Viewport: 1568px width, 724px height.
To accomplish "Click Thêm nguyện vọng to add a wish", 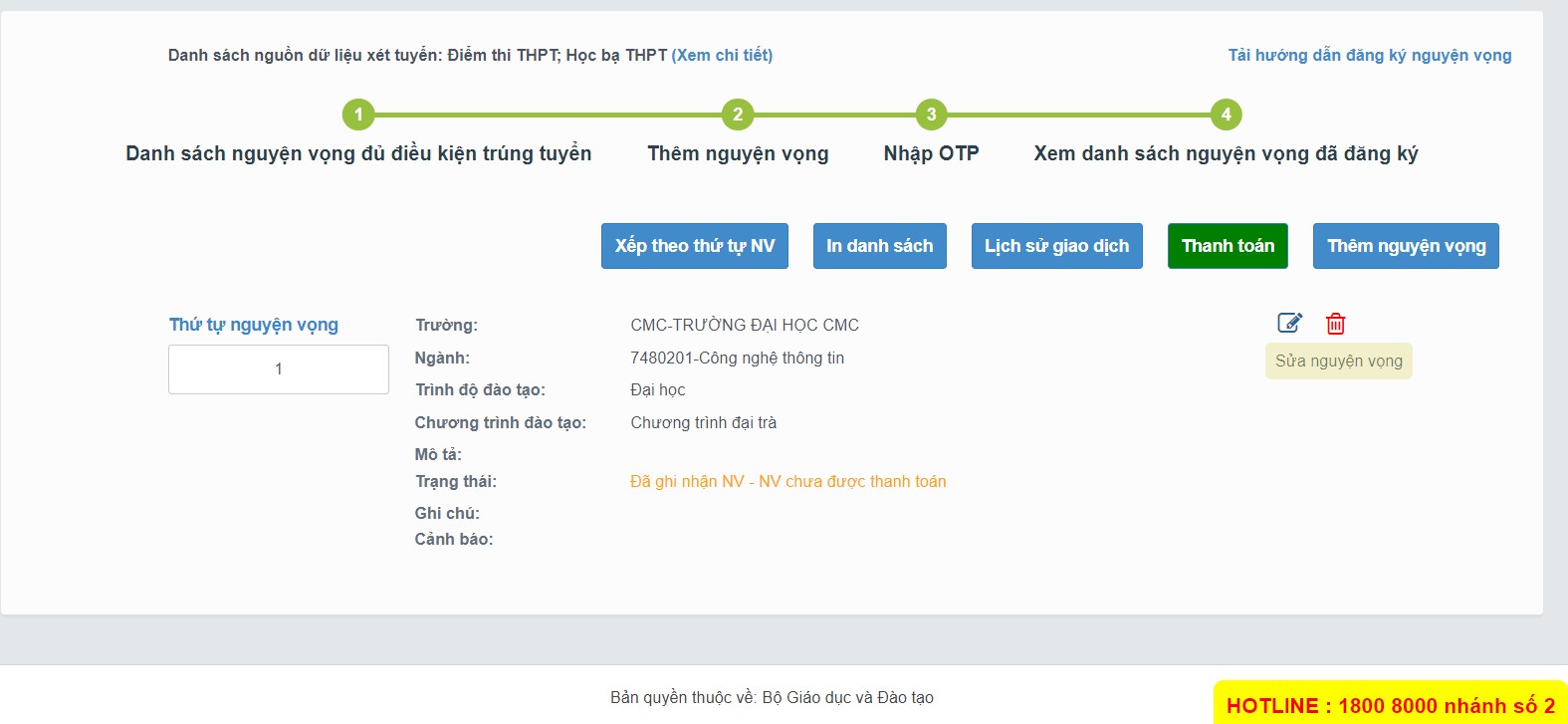I will (1406, 246).
